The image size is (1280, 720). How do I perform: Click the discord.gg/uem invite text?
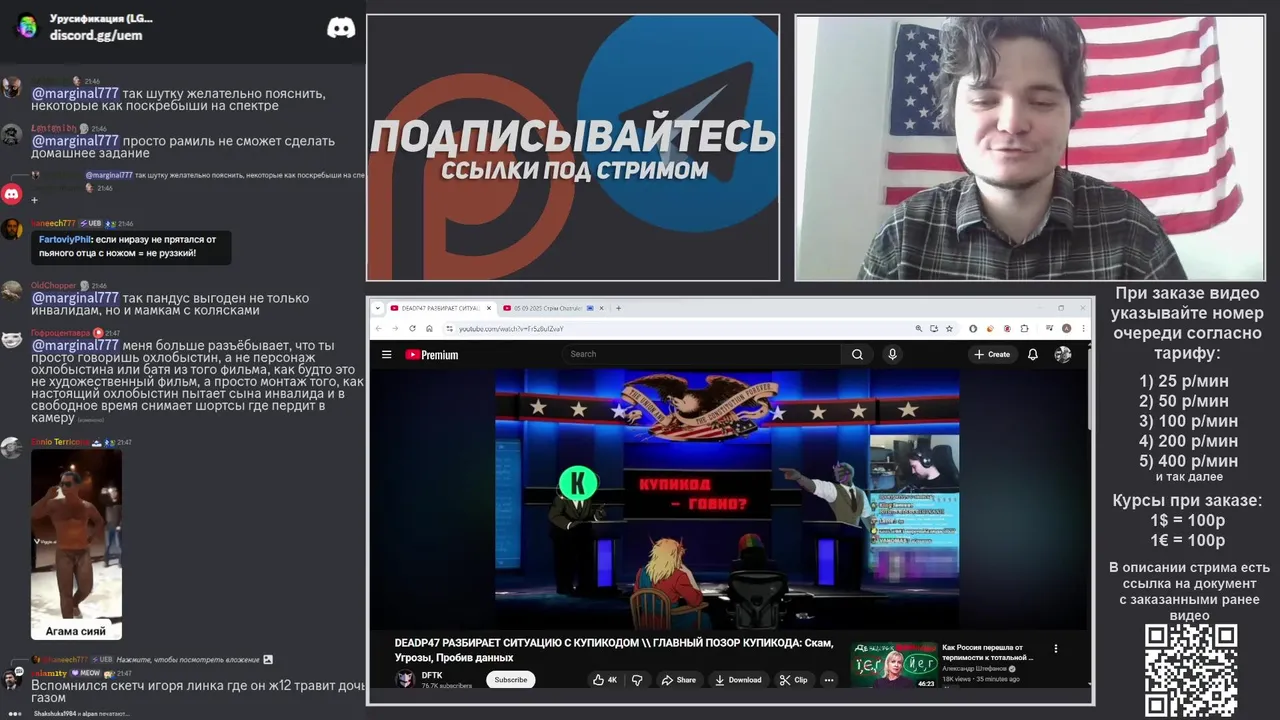96,35
